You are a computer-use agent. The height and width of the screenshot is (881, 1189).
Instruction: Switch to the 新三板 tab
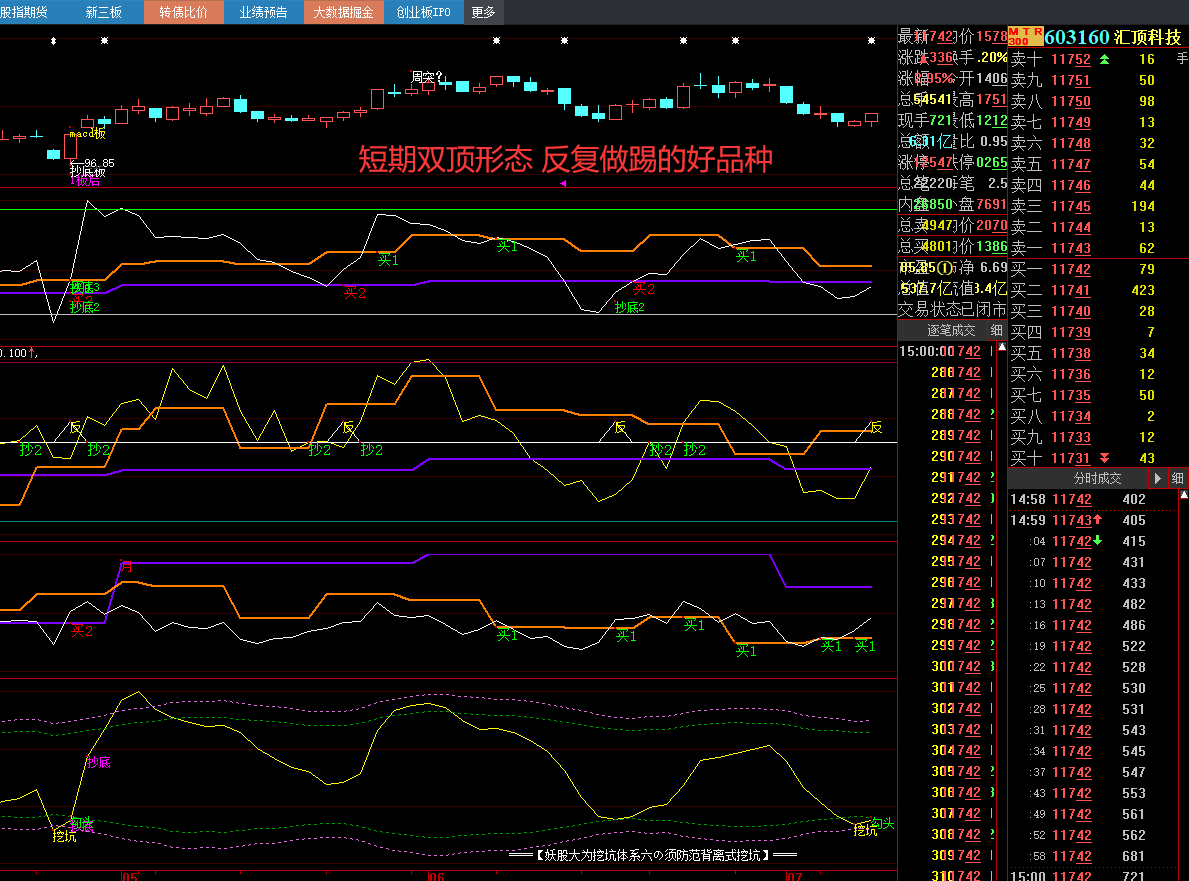click(104, 12)
